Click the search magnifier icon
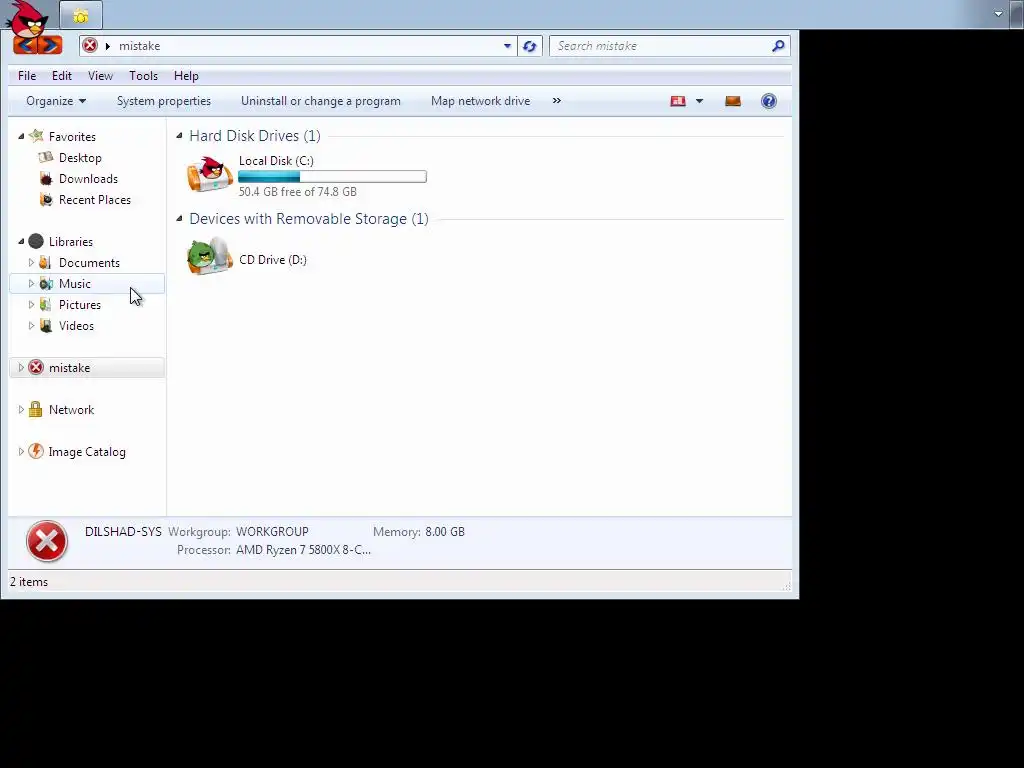This screenshot has width=1024, height=768. pos(778,46)
